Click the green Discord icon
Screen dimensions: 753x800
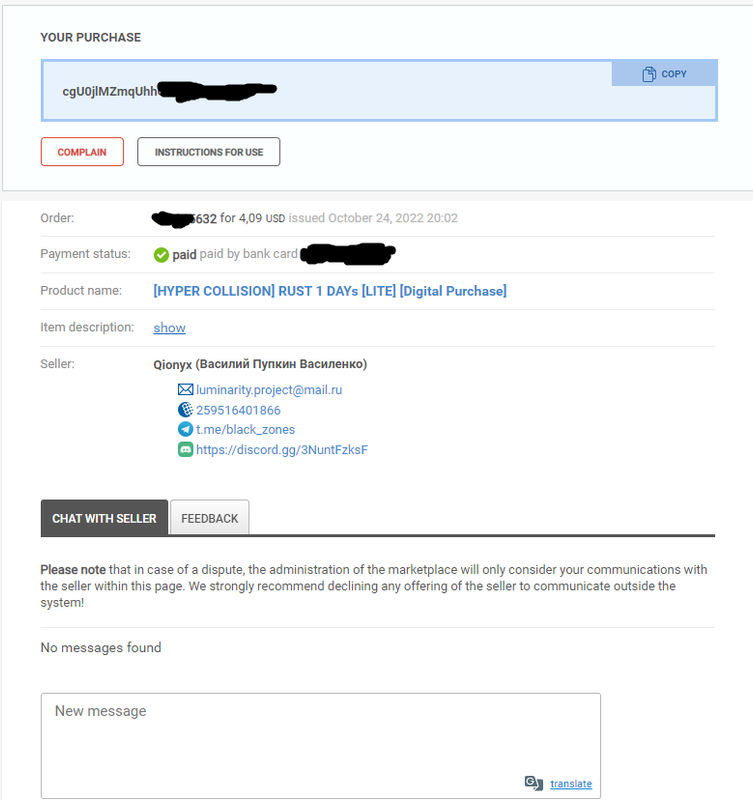pyautogui.click(x=185, y=449)
